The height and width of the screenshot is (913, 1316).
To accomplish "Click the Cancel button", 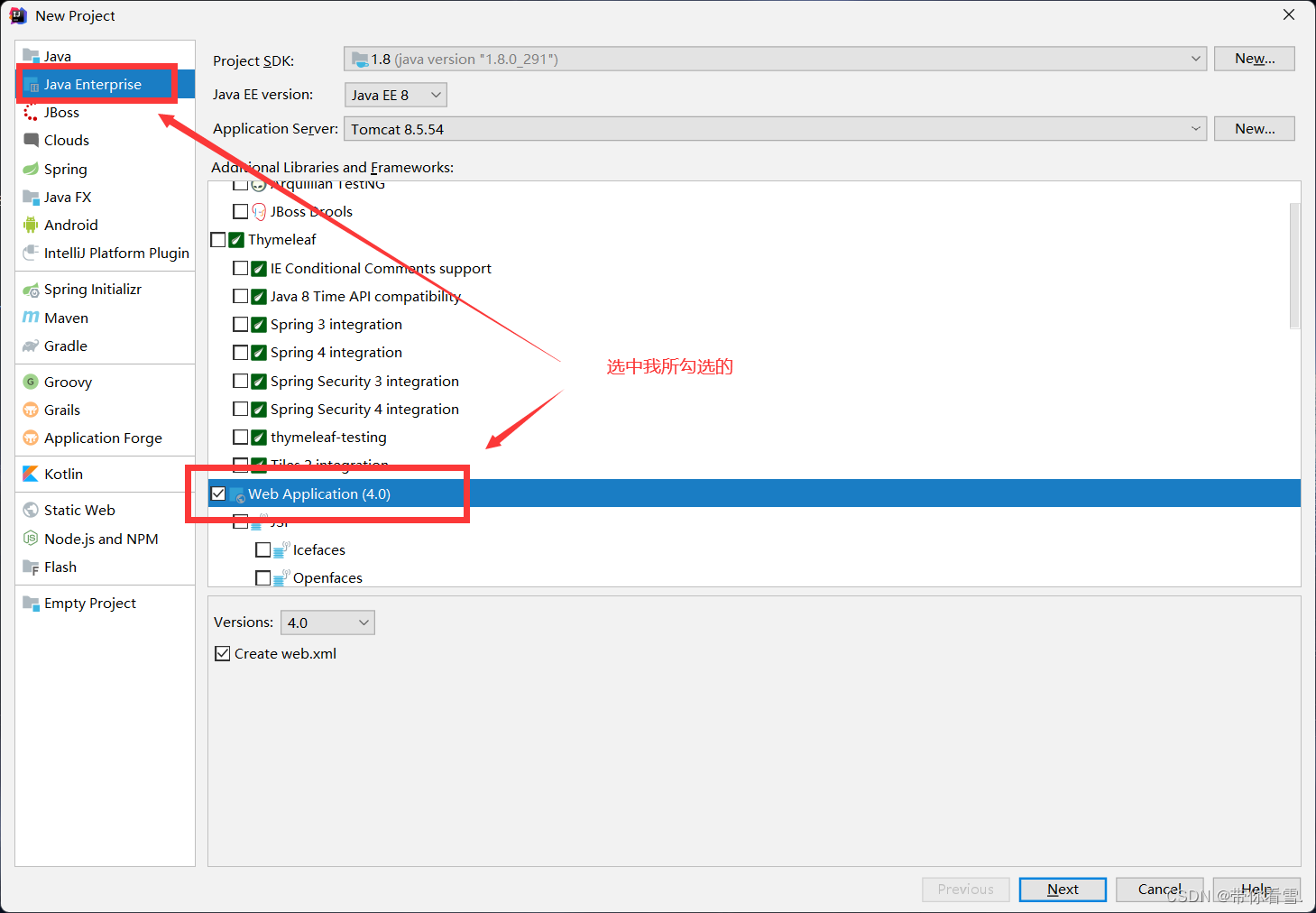I will pos(1160,890).
